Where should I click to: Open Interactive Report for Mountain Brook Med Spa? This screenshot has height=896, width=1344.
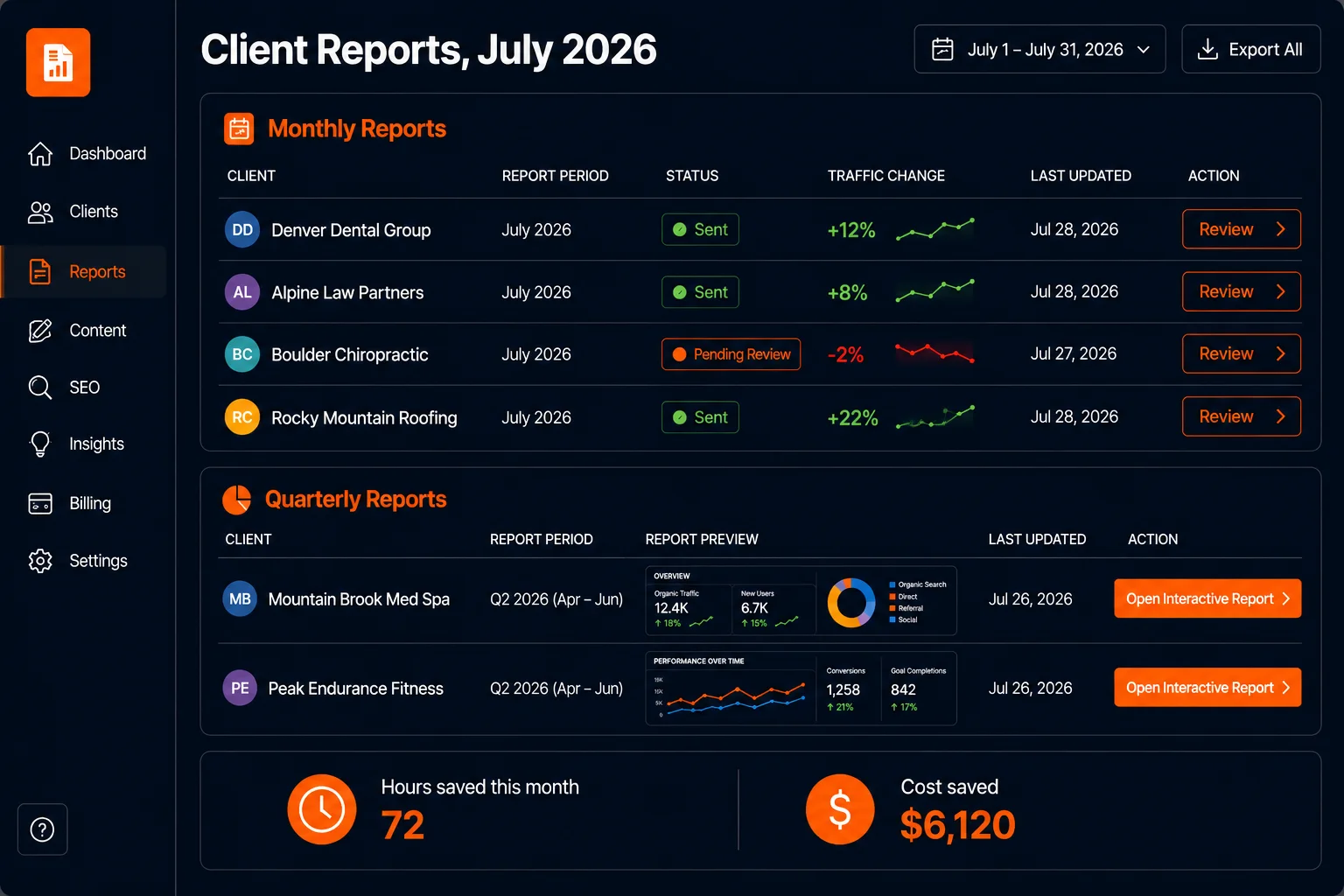coord(1207,598)
